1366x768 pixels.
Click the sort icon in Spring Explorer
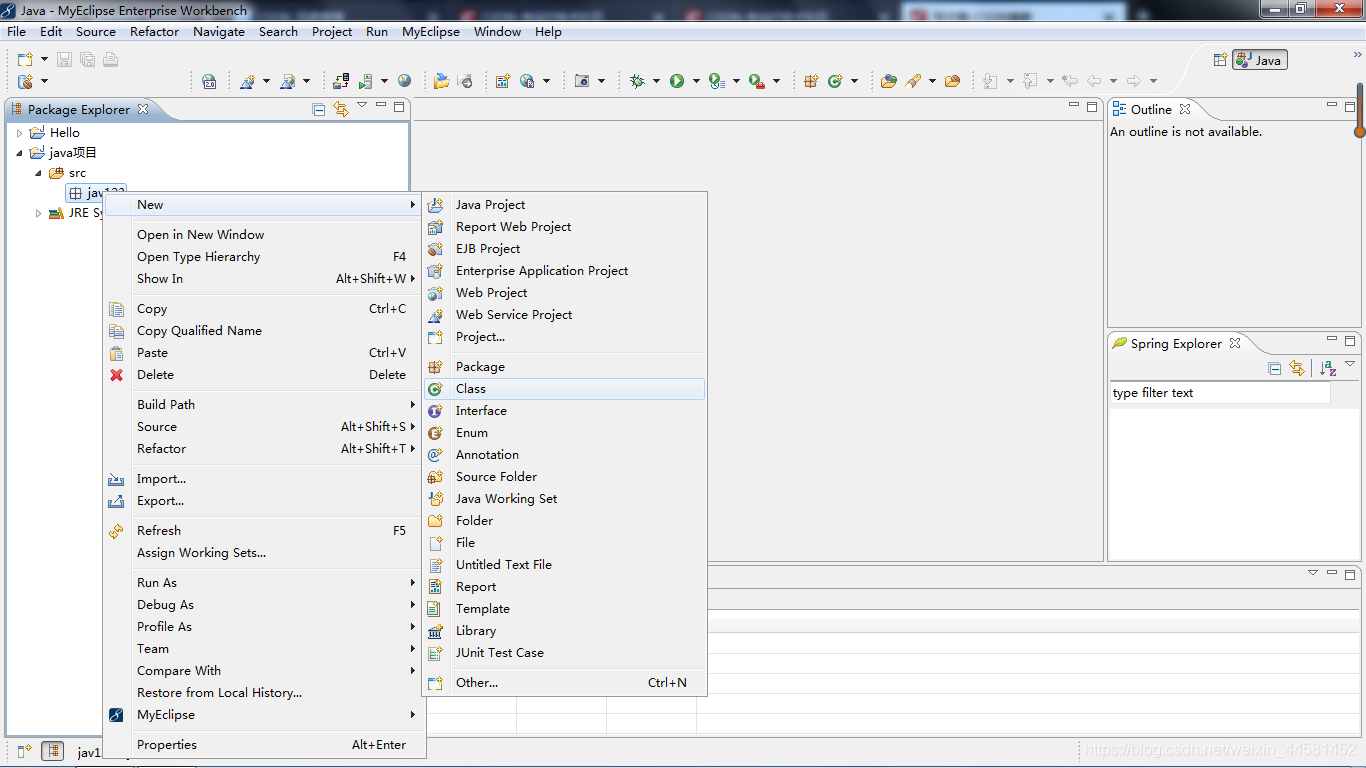point(1328,369)
